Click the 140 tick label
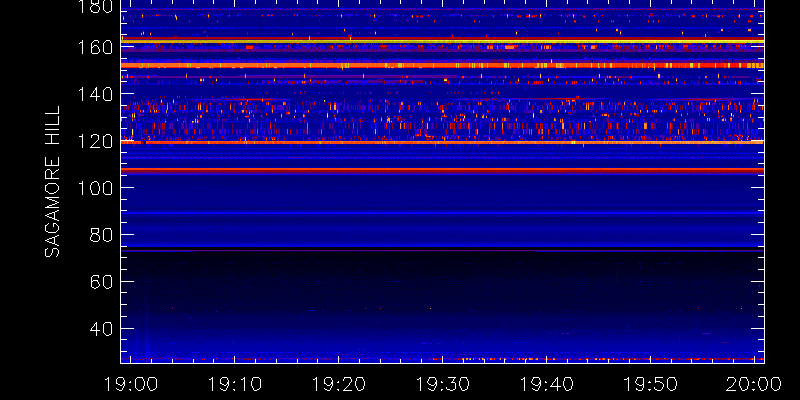The image size is (800, 400). point(96,94)
